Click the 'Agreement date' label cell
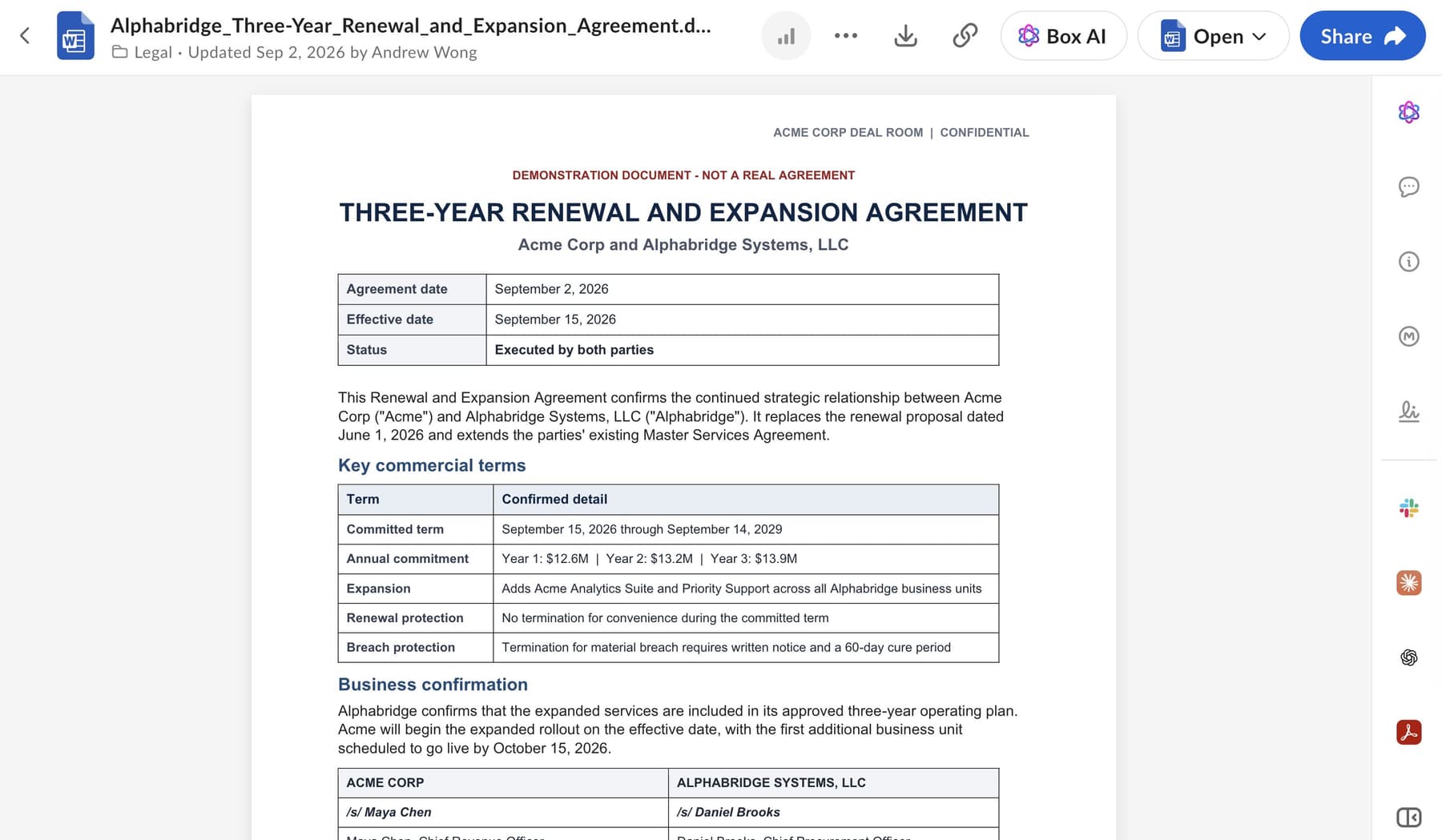Image resolution: width=1442 pixels, height=840 pixels. click(412, 289)
